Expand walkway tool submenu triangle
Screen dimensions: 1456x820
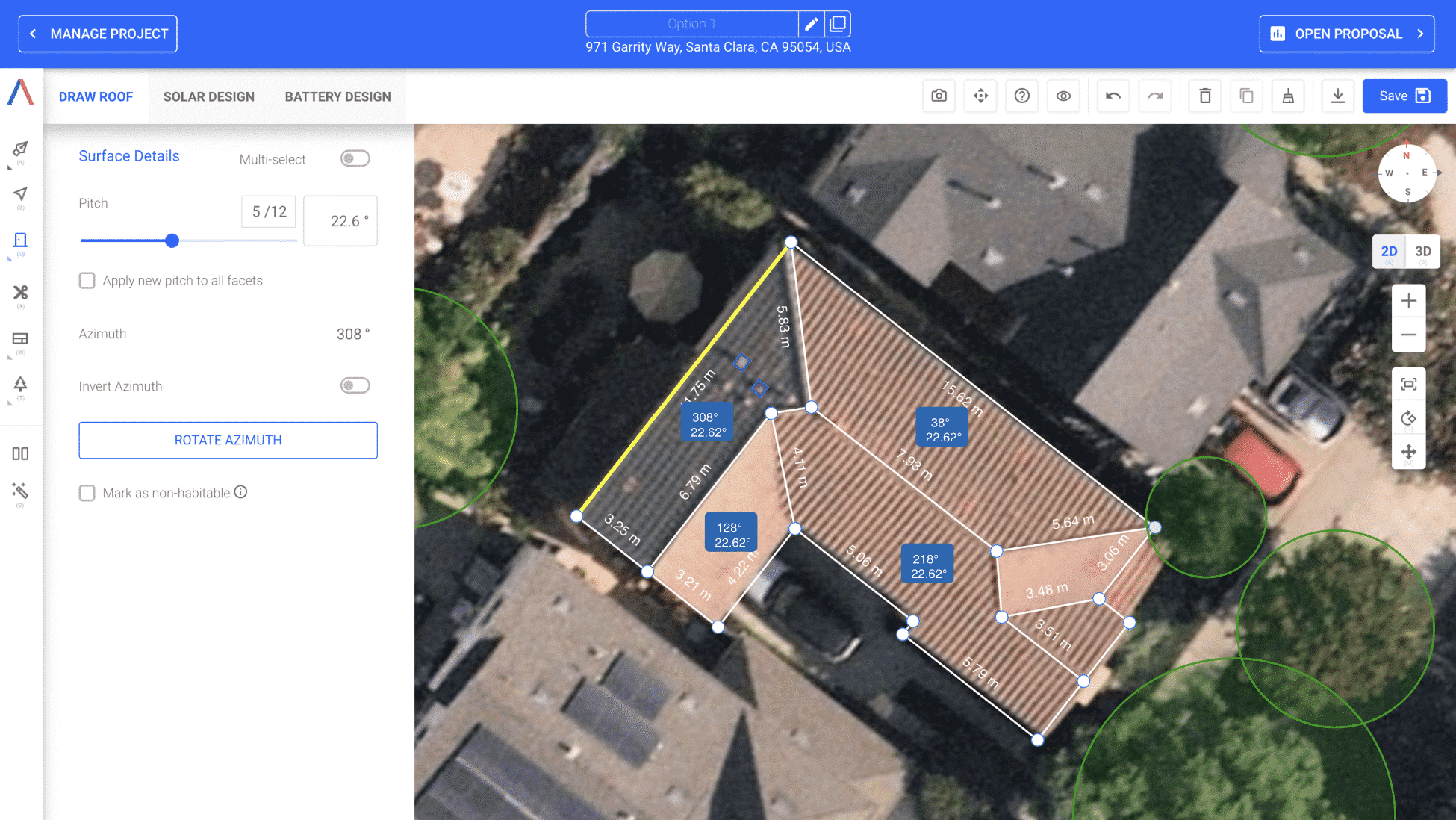point(9,357)
